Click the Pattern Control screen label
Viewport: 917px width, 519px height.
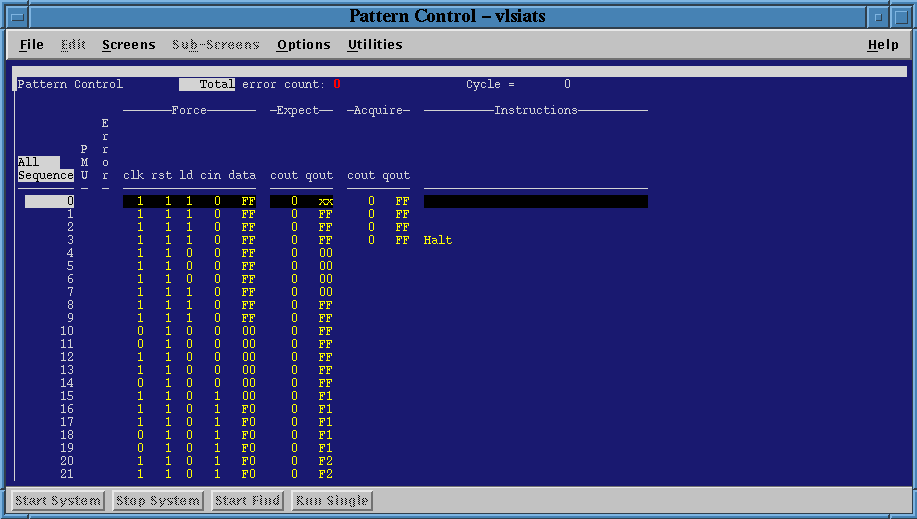(x=70, y=84)
